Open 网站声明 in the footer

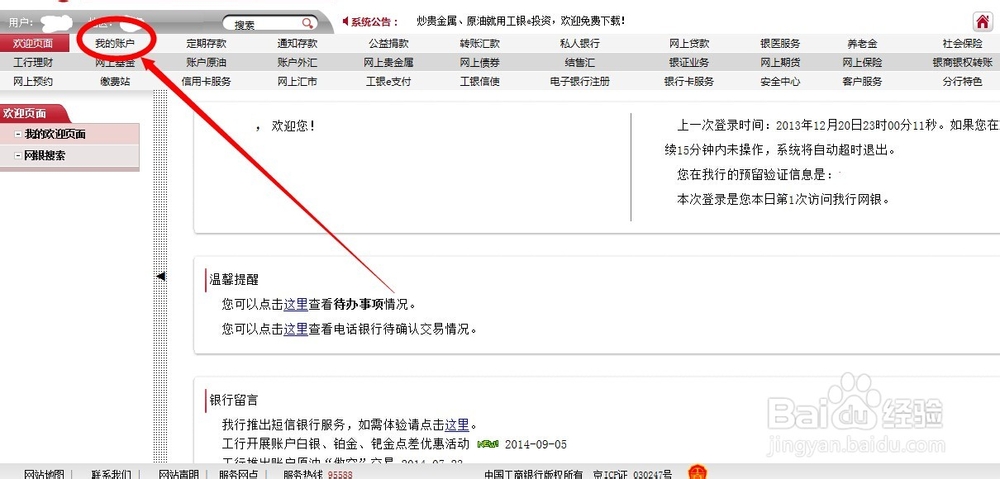[x=179, y=474]
